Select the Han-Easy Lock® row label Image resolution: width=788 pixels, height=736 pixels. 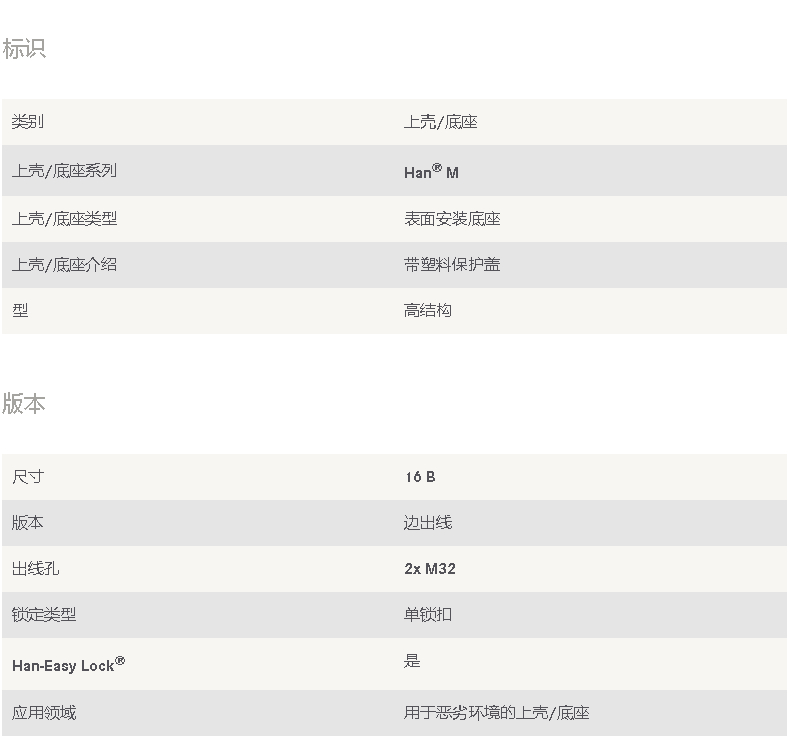(68, 664)
